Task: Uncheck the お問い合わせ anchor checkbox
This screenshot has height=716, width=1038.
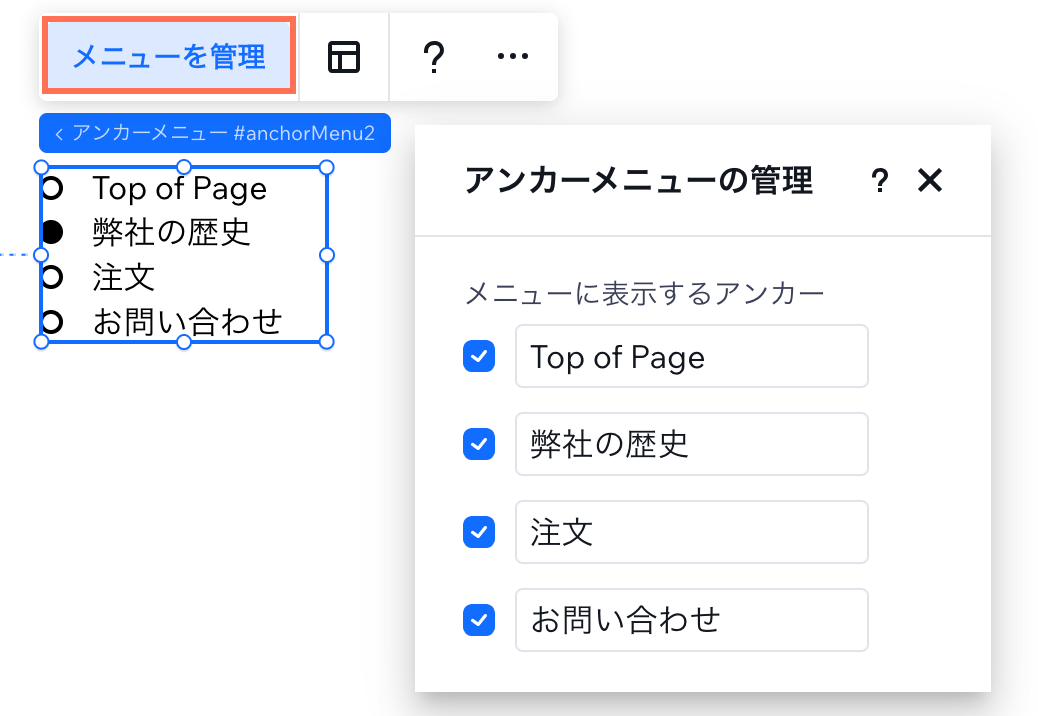Action: point(479,620)
